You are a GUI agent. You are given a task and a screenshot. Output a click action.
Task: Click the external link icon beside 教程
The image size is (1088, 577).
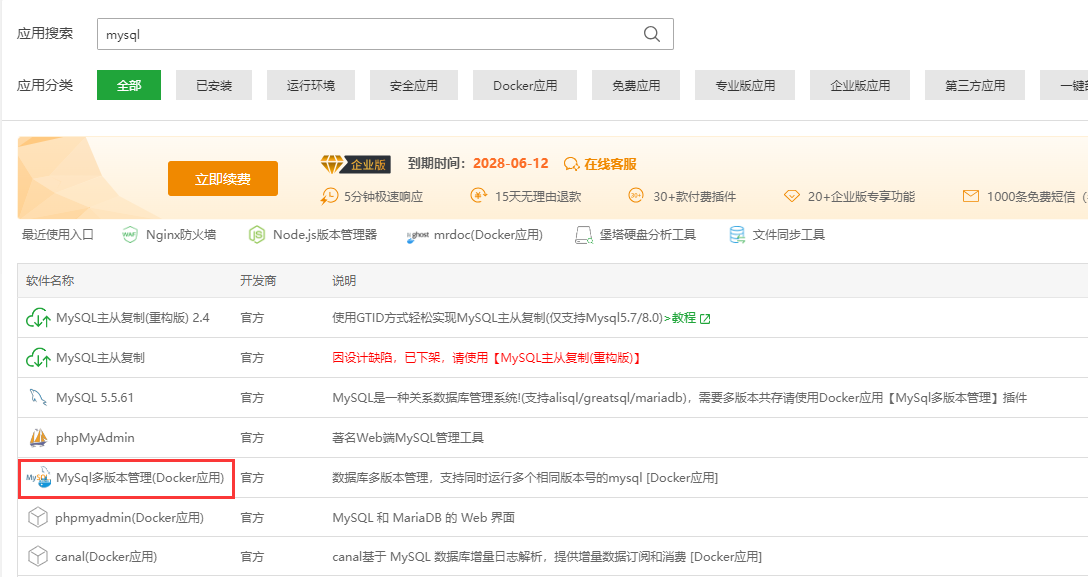click(x=705, y=318)
